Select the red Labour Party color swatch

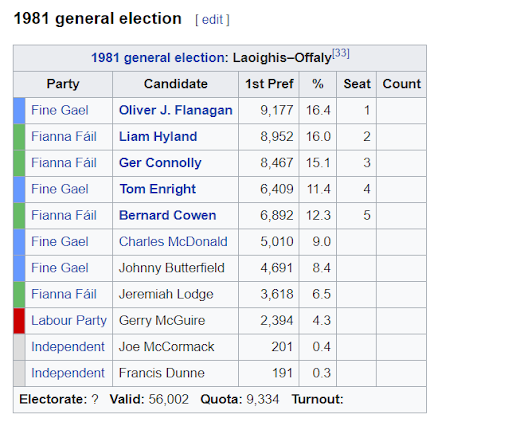[19, 321]
